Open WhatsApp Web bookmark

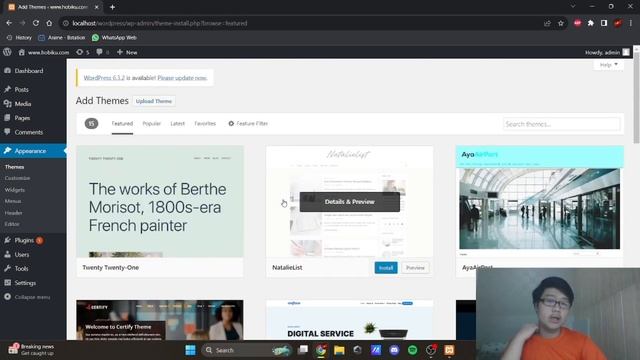[x=114, y=38]
